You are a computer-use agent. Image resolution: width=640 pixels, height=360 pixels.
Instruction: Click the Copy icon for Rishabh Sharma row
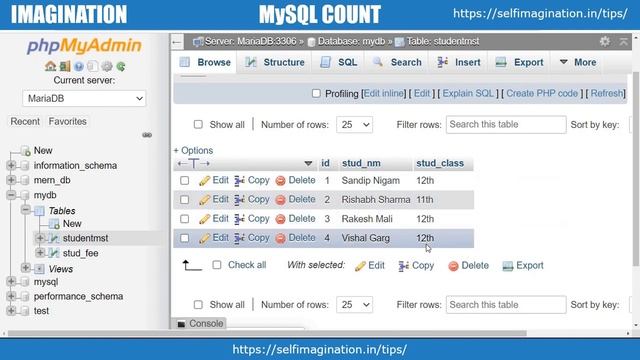pyautogui.click(x=240, y=200)
